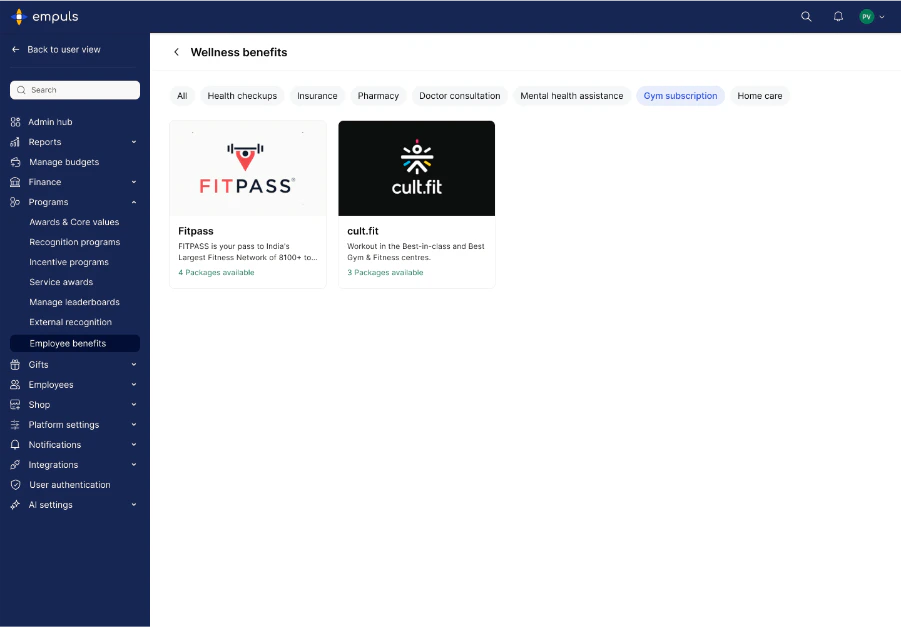Expand the AI settings chevron
This screenshot has width=901, height=627.
pos(134,505)
